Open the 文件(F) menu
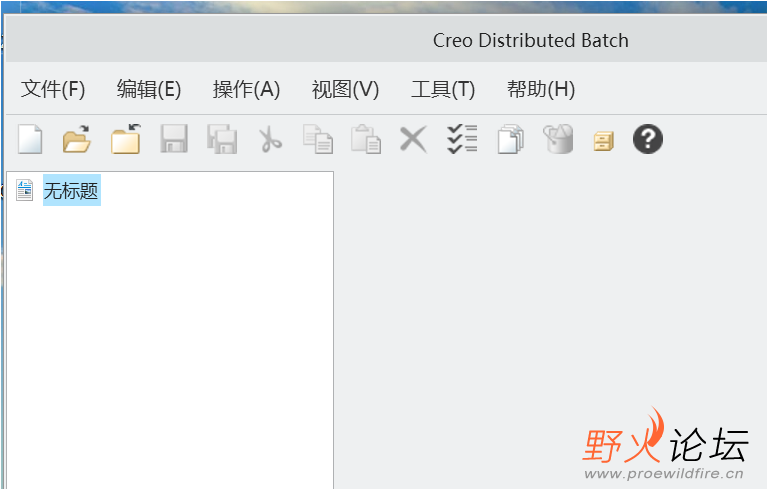This screenshot has height=490, width=768. (53, 89)
